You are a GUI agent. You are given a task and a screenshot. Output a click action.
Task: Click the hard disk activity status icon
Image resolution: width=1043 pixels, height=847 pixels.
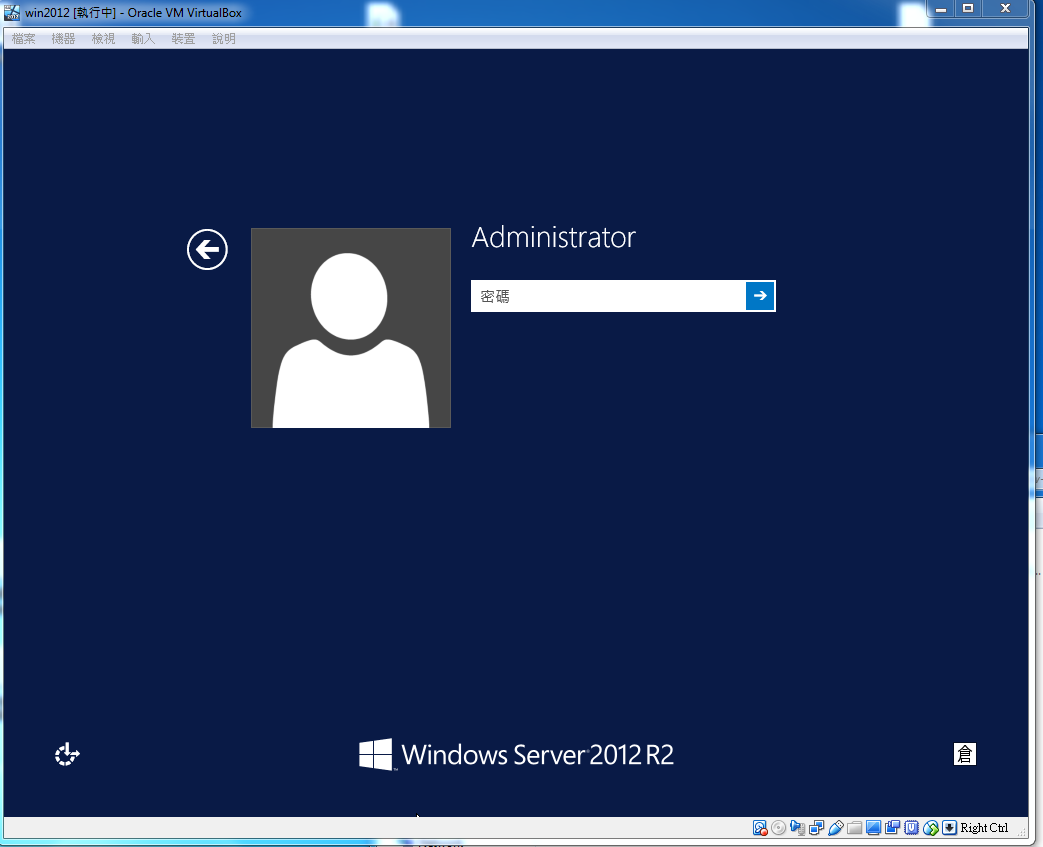tap(760, 828)
